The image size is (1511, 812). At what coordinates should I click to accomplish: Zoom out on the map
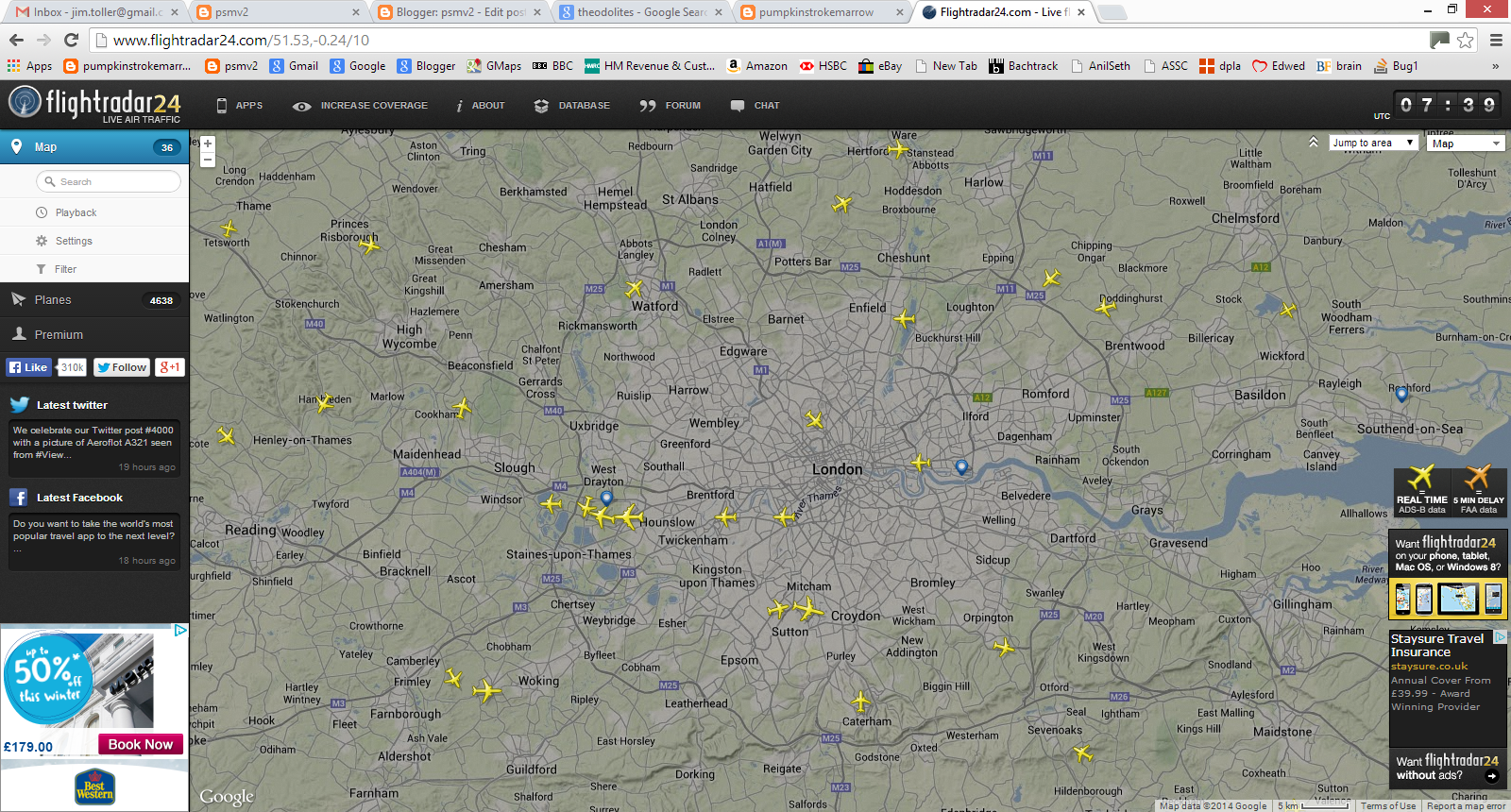pos(208,161)
